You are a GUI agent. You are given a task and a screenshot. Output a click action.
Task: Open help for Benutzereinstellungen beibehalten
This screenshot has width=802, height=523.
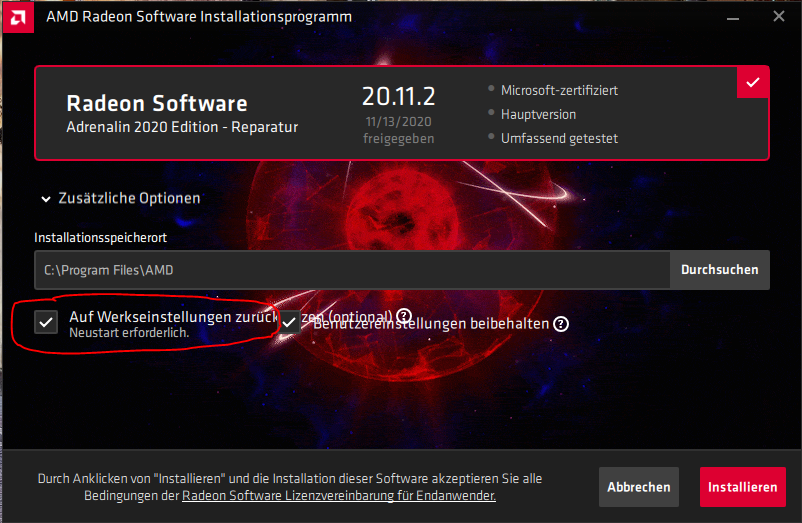(561, 324)
